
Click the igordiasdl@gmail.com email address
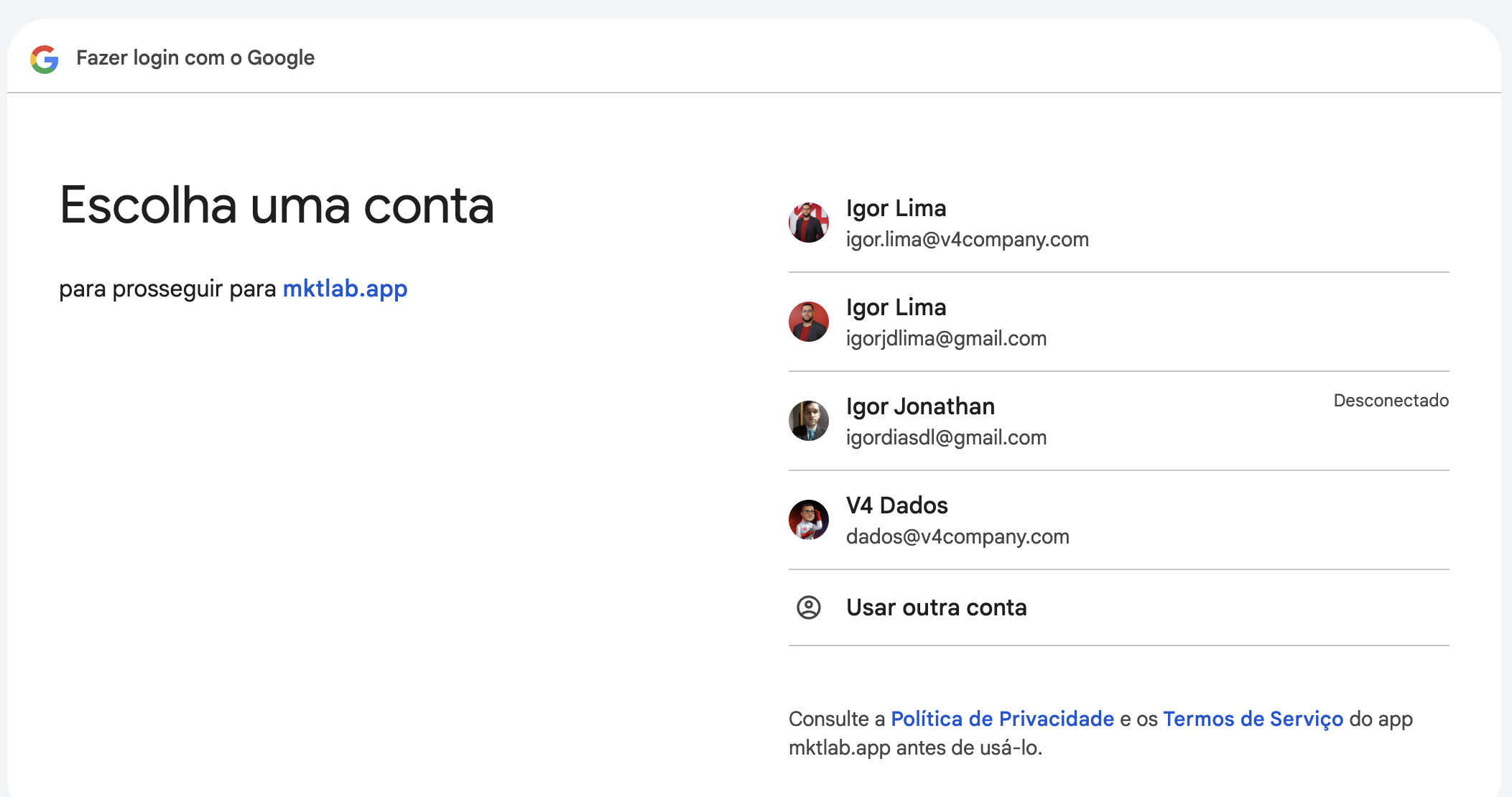point(946,437)
